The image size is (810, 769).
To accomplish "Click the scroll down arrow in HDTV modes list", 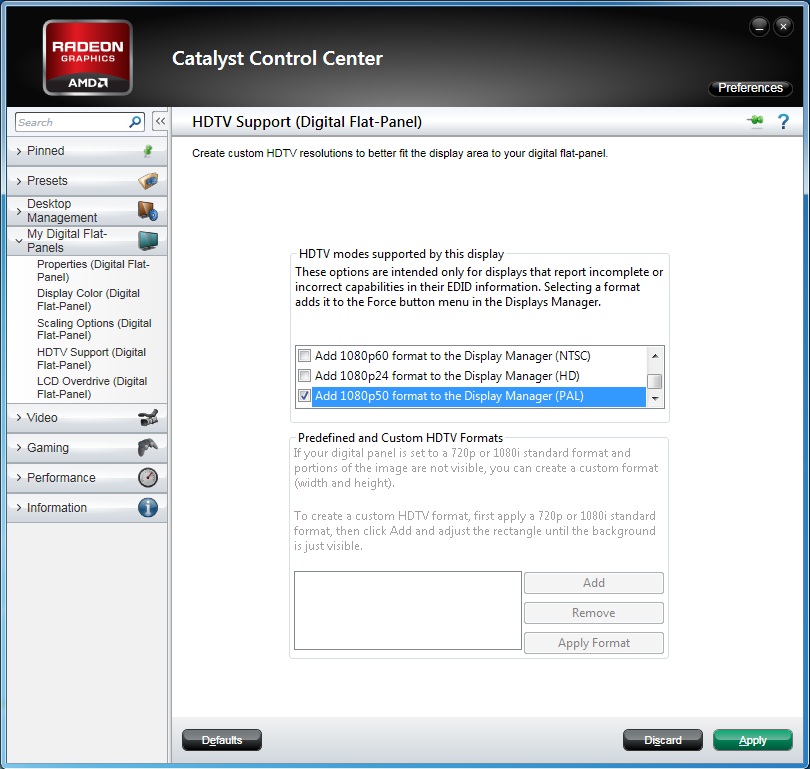I will click(x=655, y=399).
